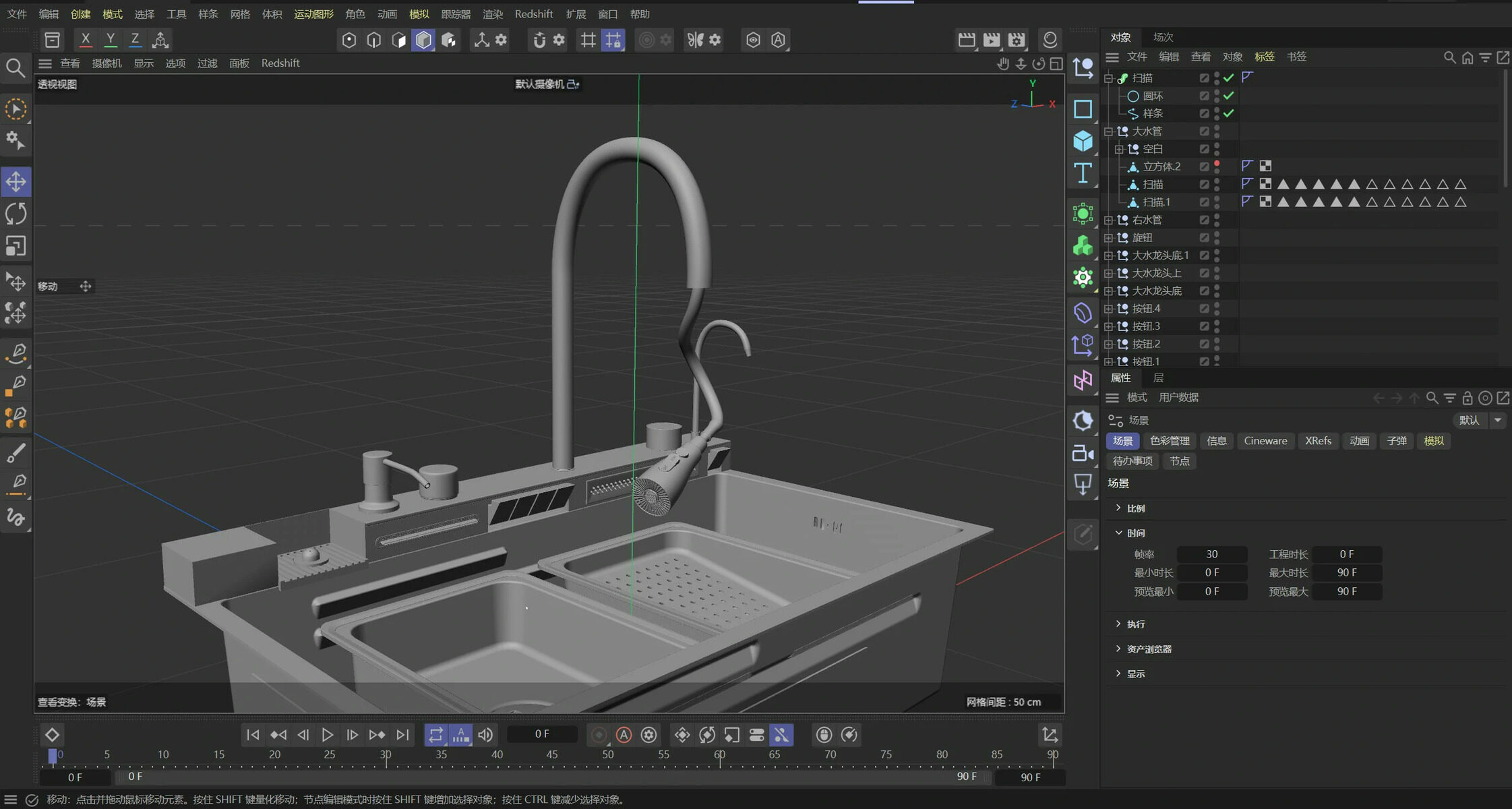
Task: Open render settings clapperboard gear icon
Action: [1017, 40]
